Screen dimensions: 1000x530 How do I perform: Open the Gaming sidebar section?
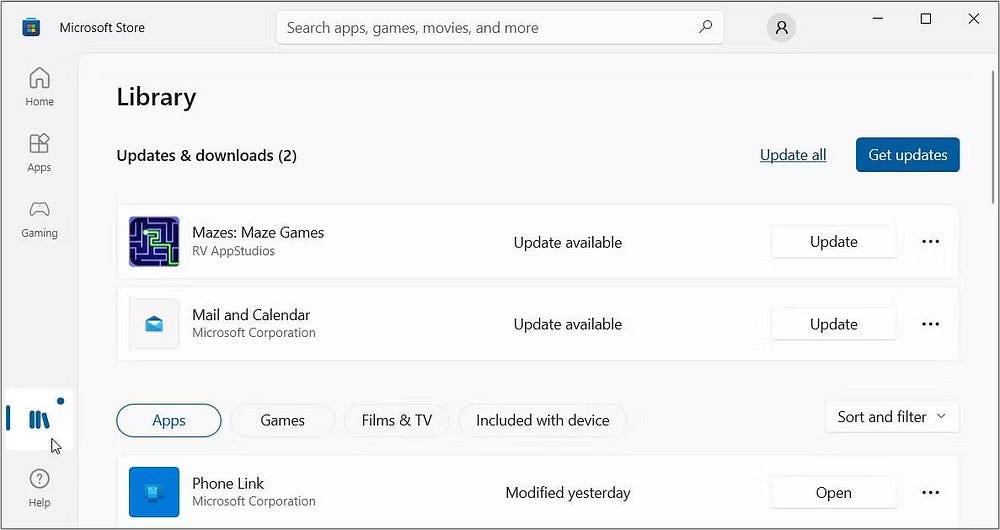click(x=40, y=219)
